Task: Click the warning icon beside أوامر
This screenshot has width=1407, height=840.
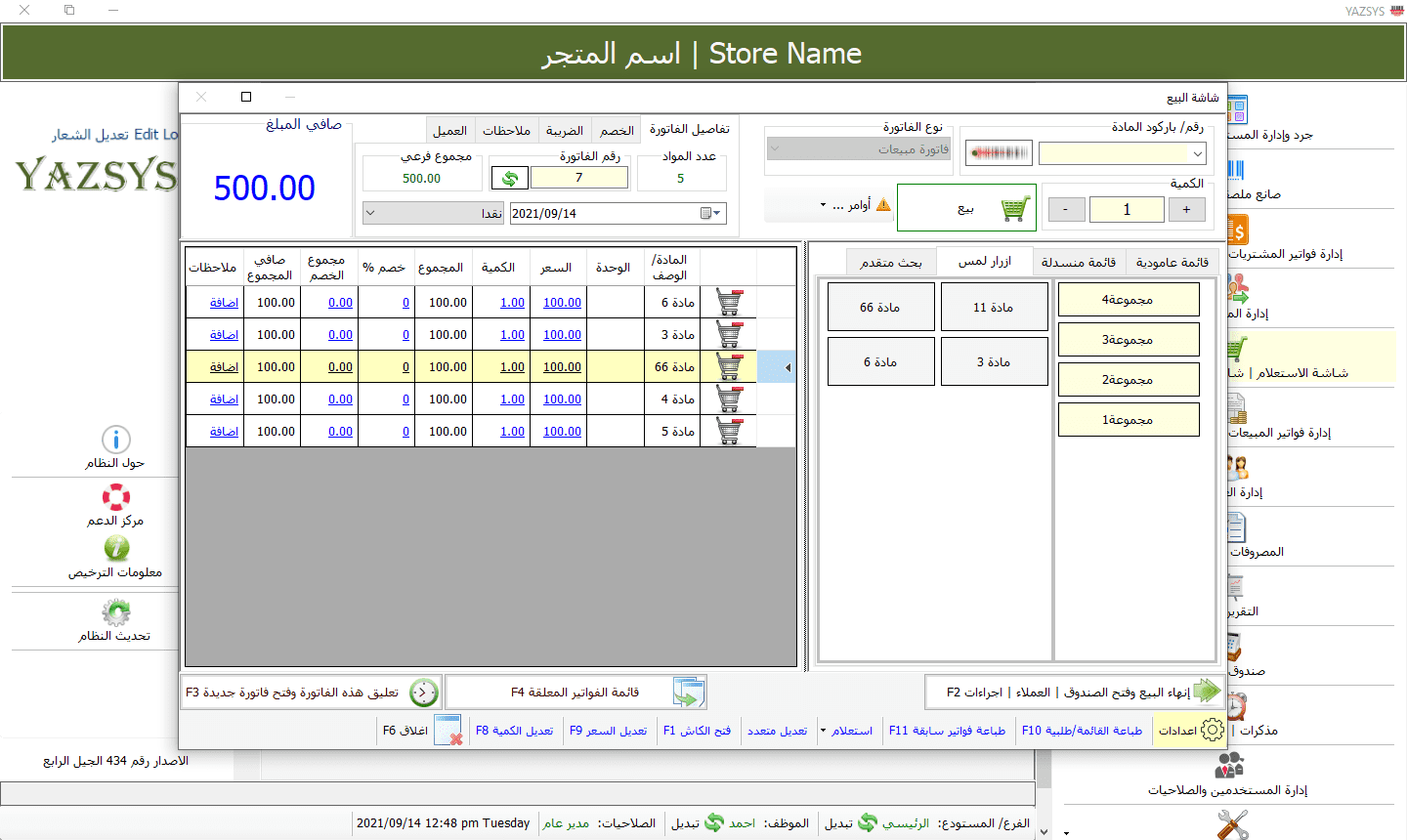Action: 883,205
